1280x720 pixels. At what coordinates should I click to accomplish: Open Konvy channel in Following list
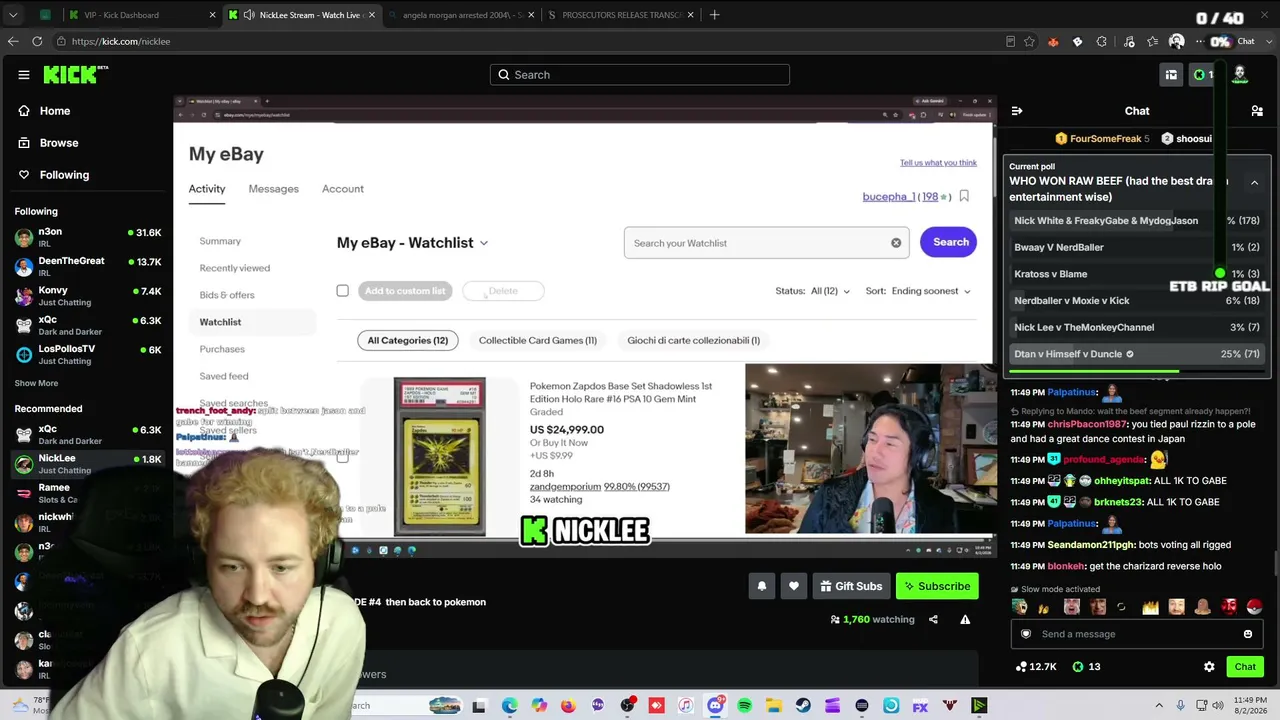pos(87,297)
